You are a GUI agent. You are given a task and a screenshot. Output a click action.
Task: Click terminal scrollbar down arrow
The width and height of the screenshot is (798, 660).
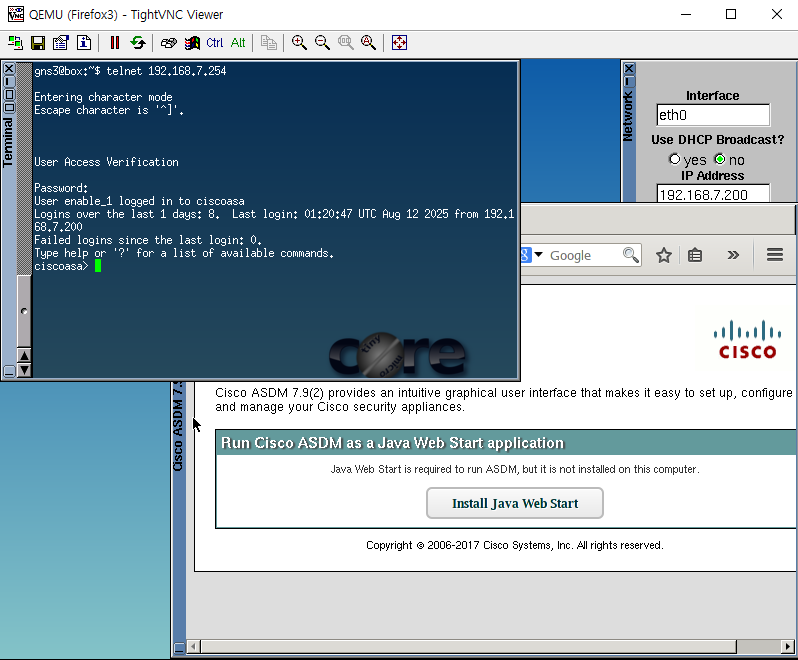coord(24,370)
